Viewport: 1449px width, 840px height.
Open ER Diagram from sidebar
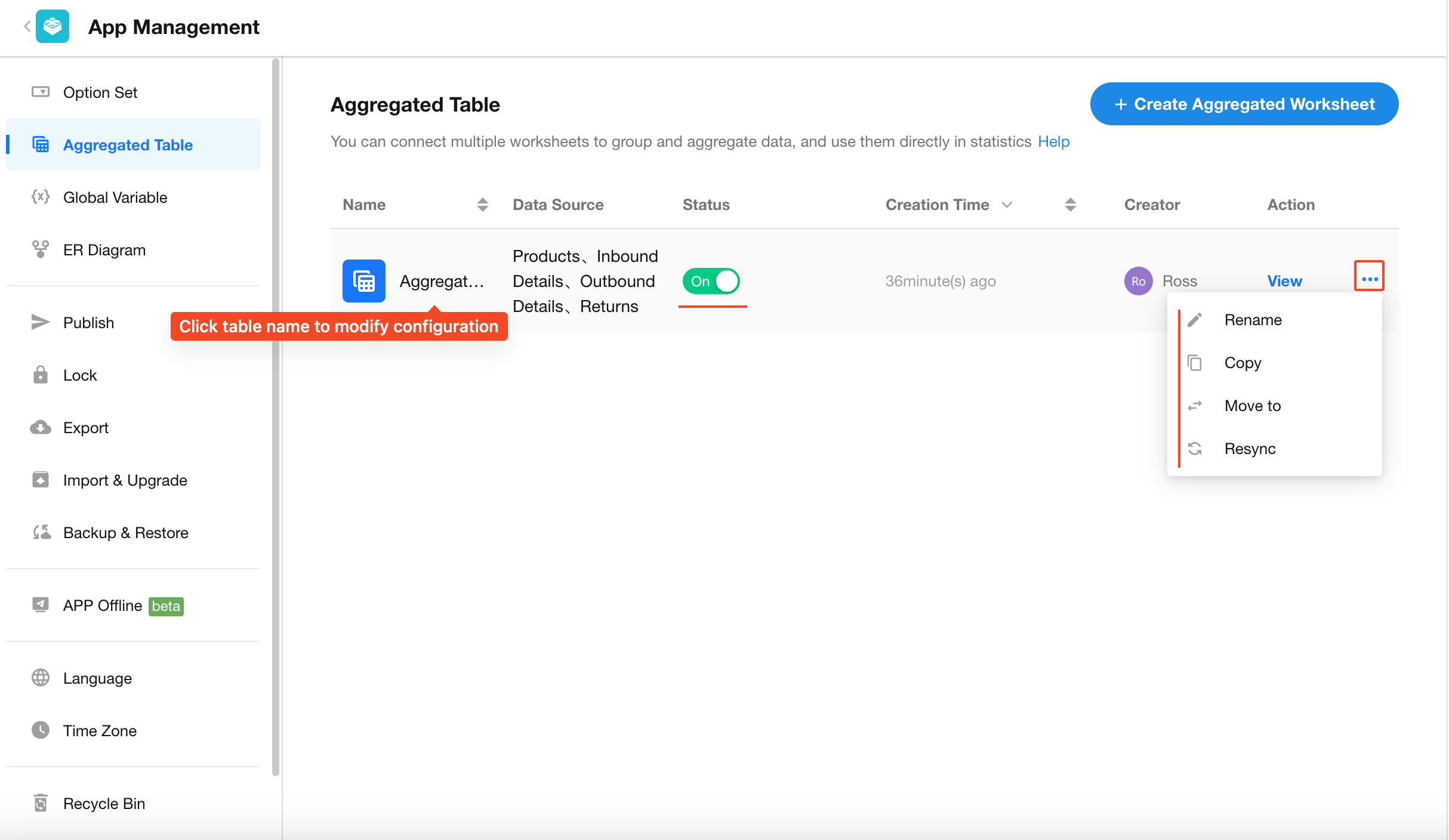pos(104,250)
